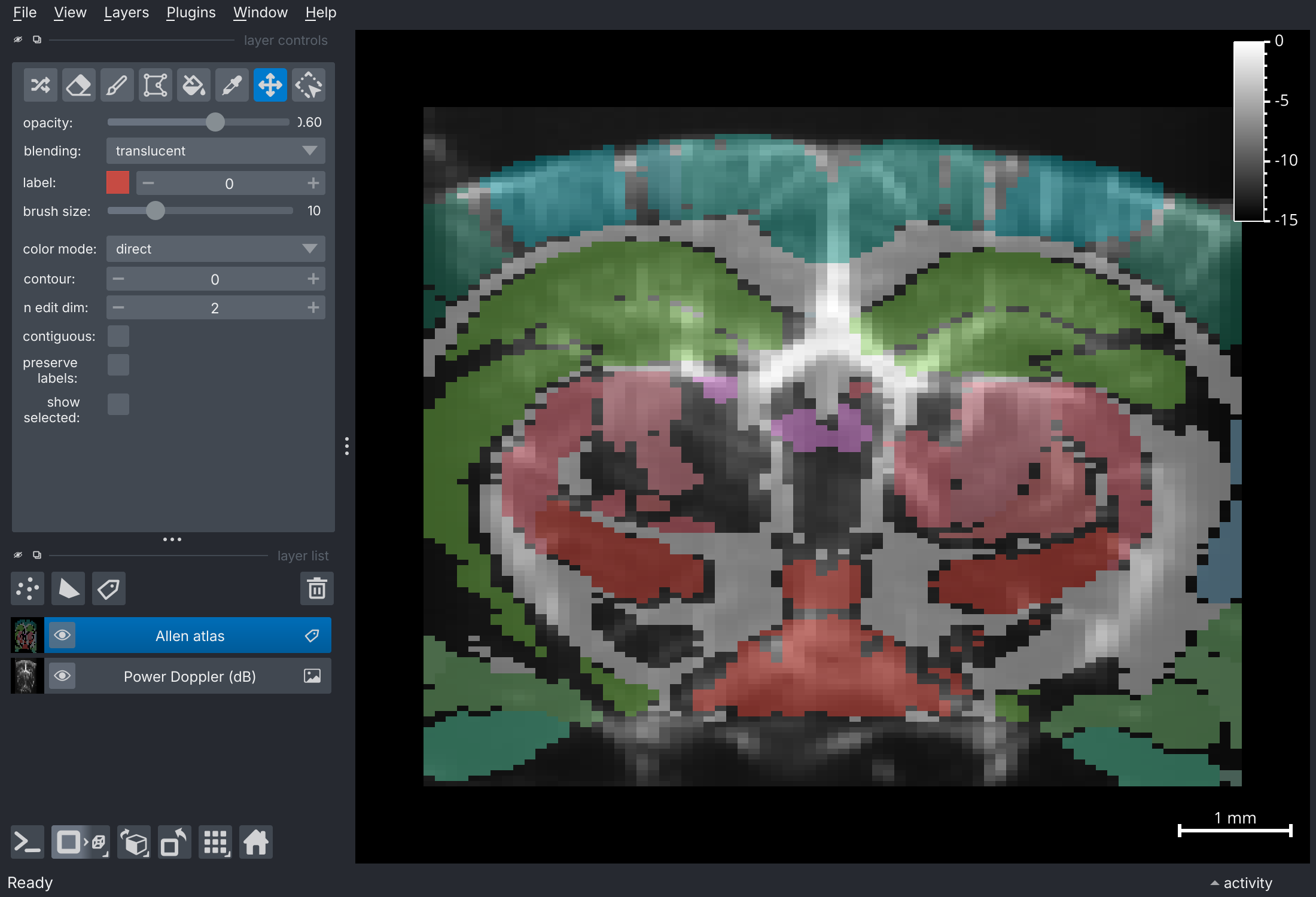Activate the fill bucket tool
Viewport: 1316px width, 897px height.
point(193,84)
